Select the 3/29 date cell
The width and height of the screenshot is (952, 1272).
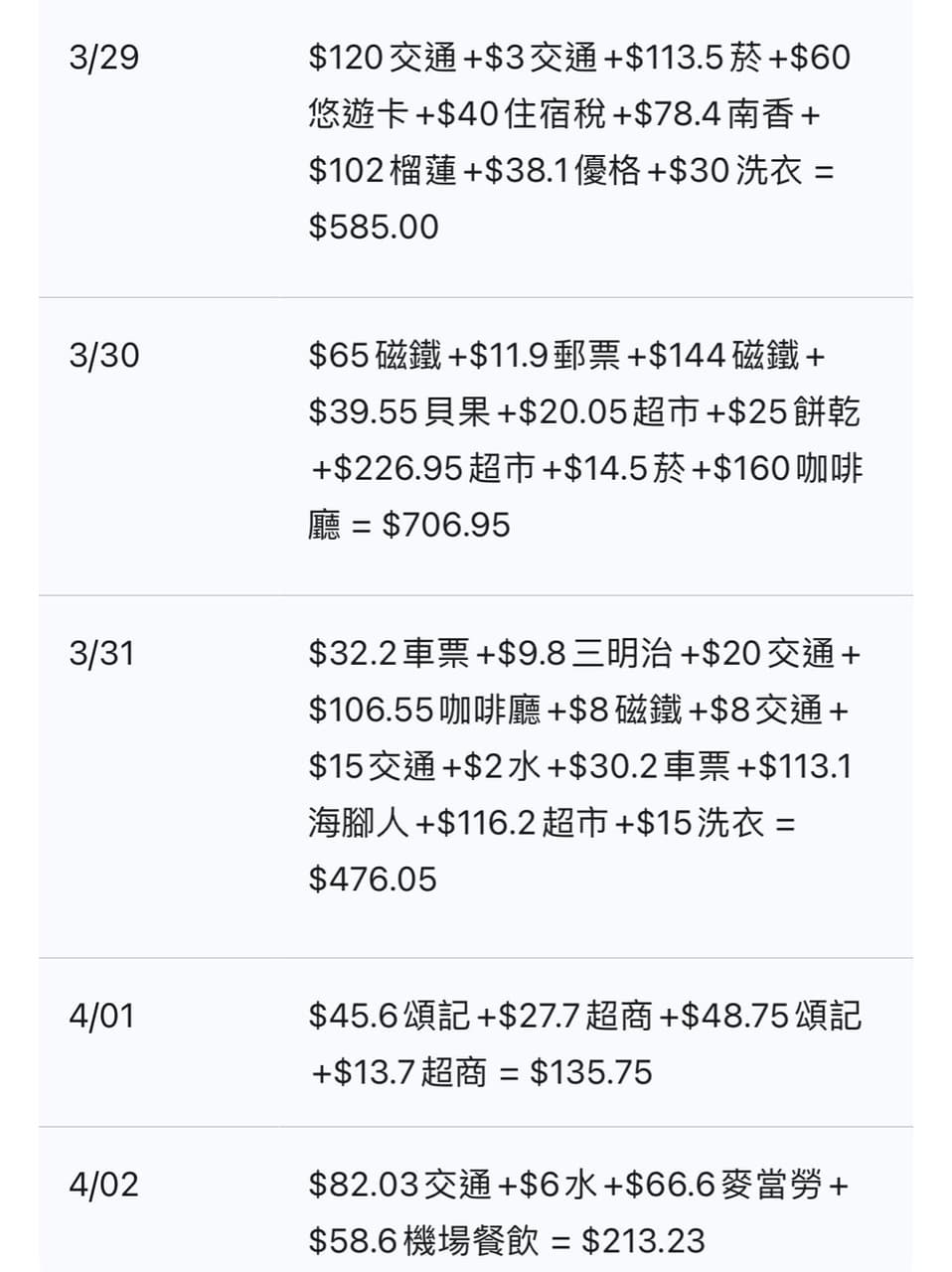(104, 58)
